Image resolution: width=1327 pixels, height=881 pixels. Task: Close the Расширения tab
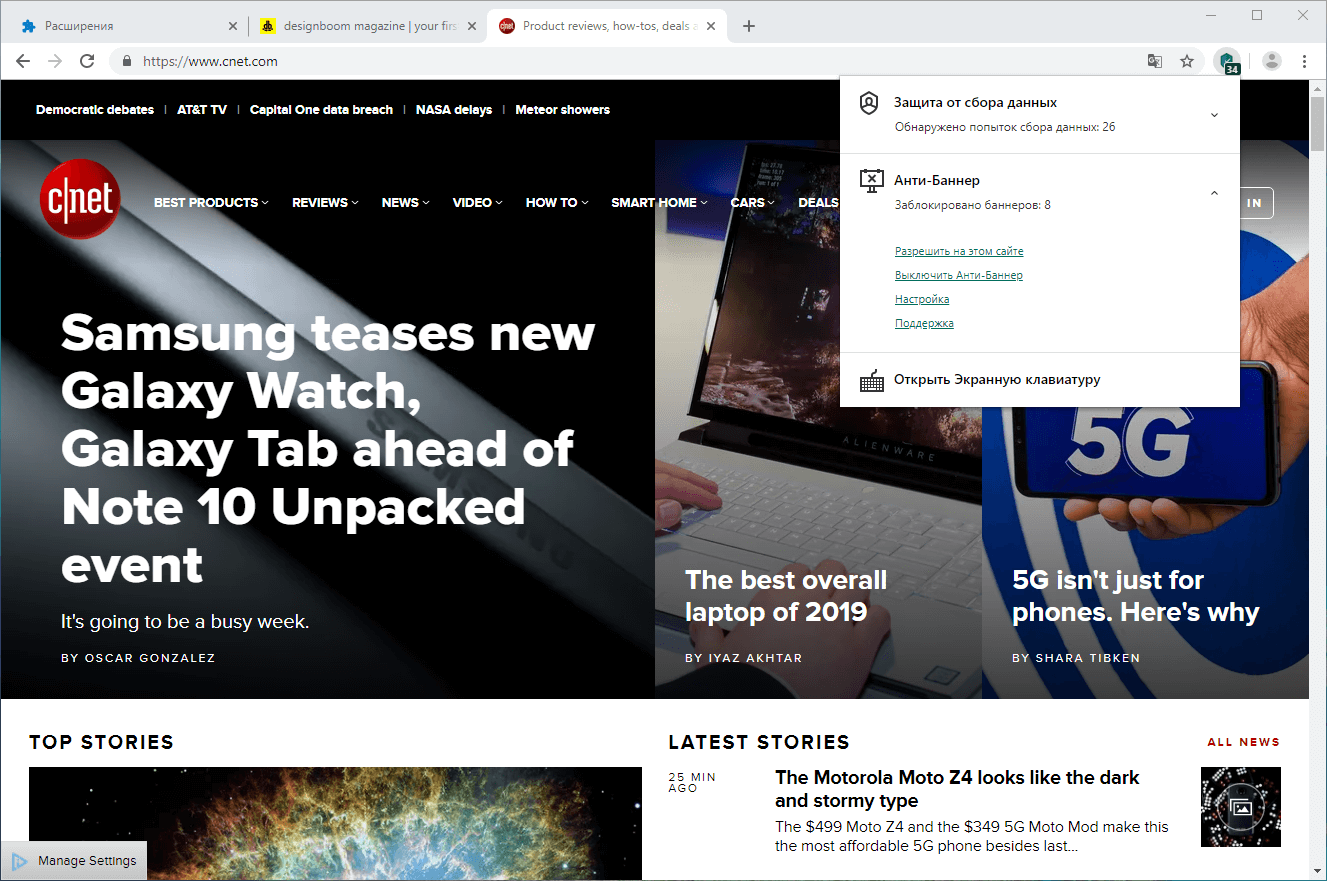233,26
